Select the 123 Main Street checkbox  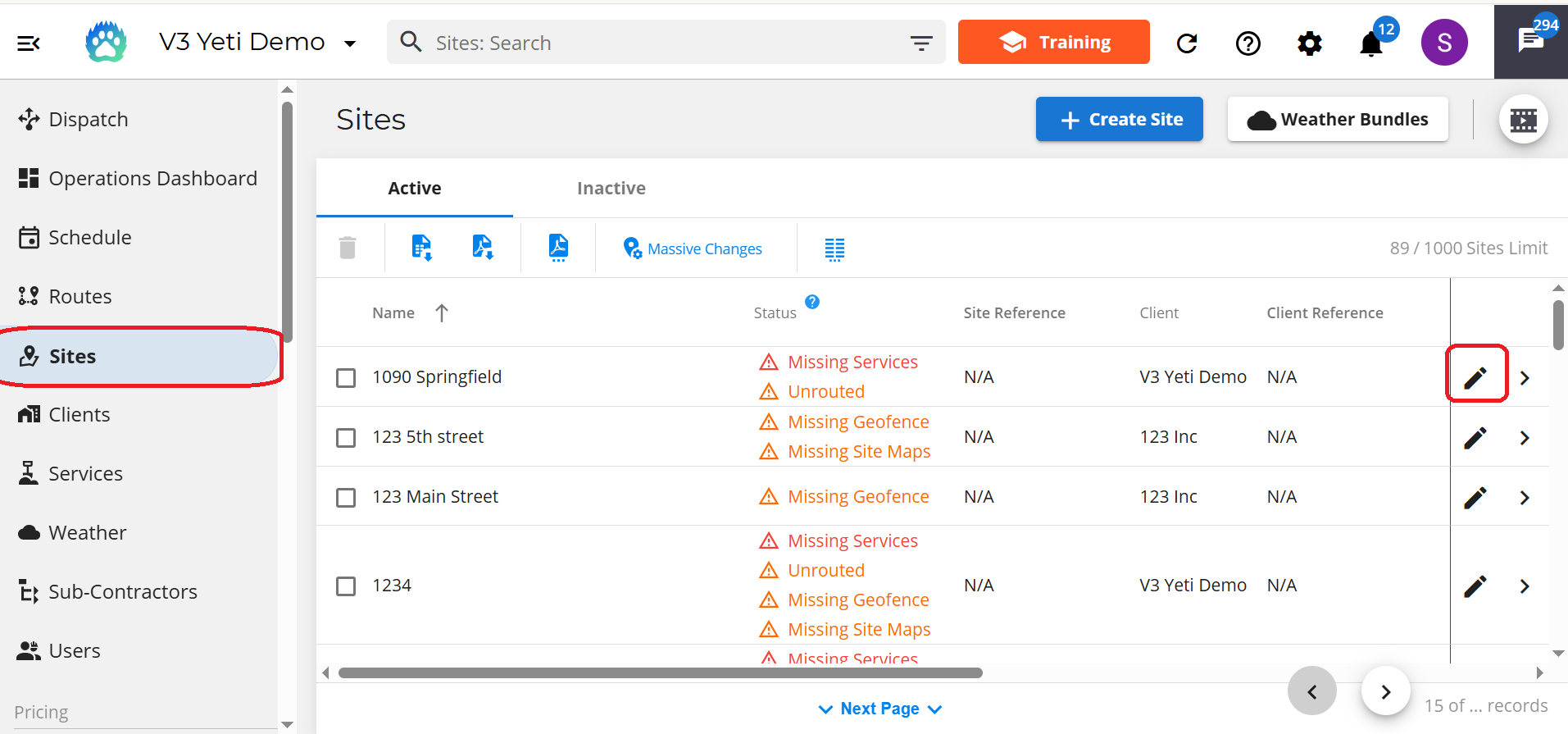(x=346, y=498)
